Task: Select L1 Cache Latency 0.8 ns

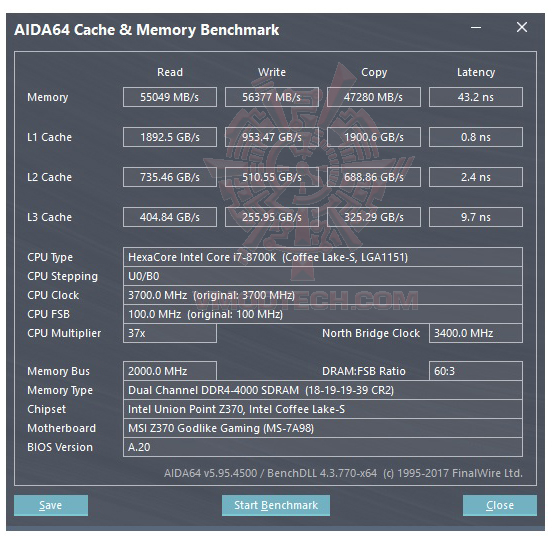Action: pos(476,137)
